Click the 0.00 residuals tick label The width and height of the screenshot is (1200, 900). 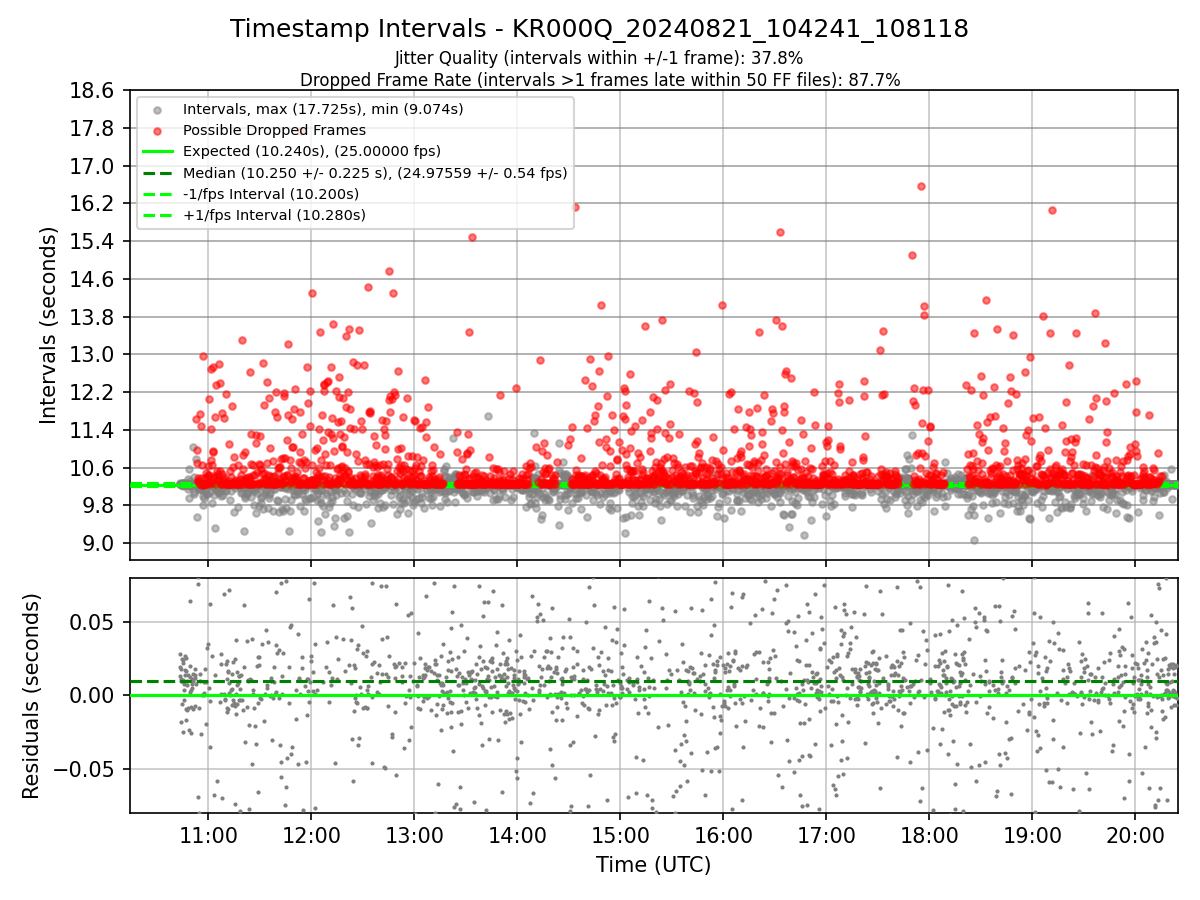pos(92,695)
